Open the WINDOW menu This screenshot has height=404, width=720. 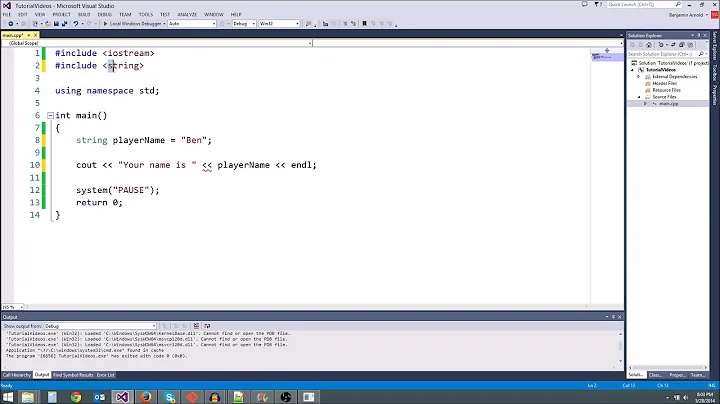(x=214, y=15)
